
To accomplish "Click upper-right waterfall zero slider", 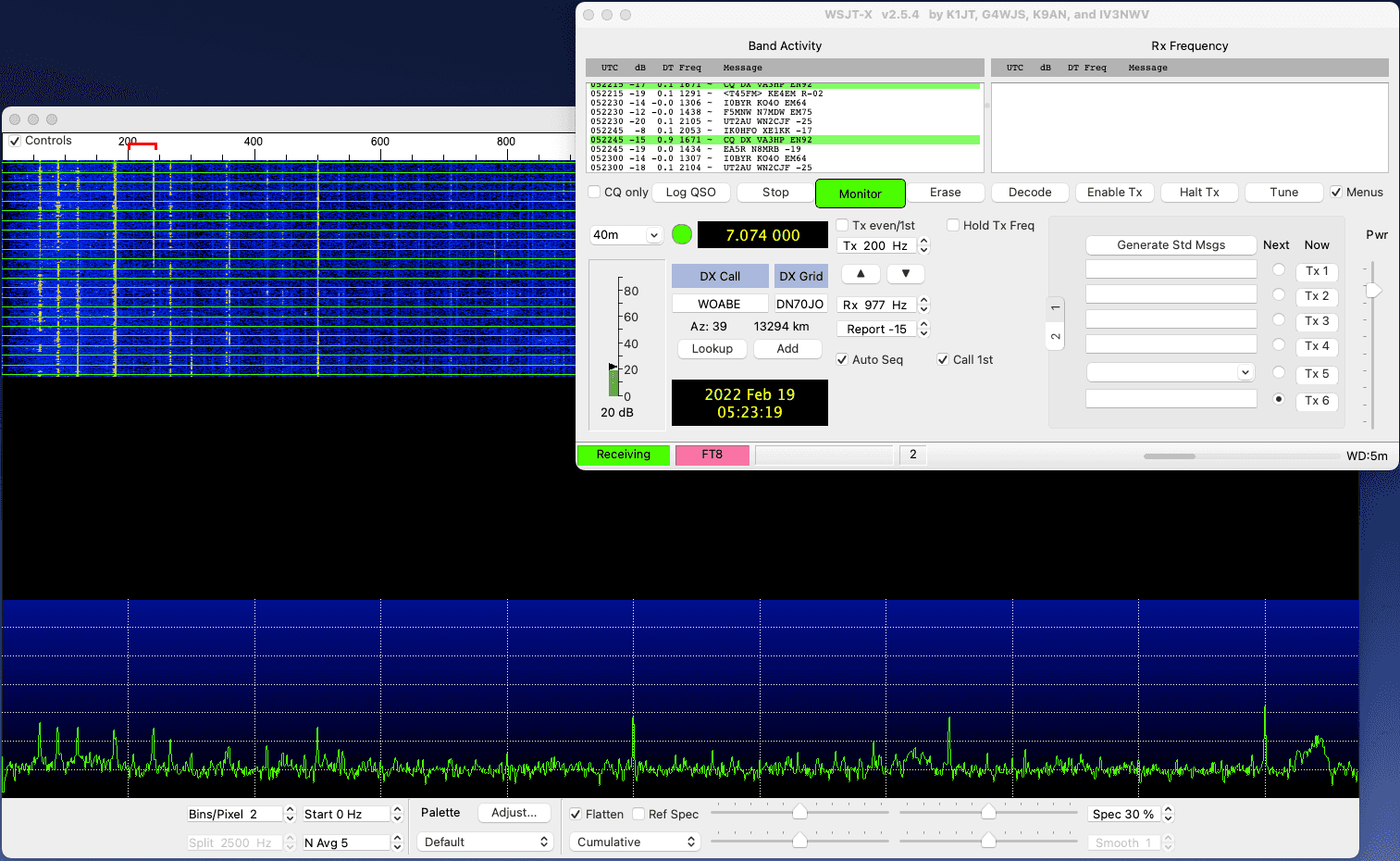I will click(988, 812).
